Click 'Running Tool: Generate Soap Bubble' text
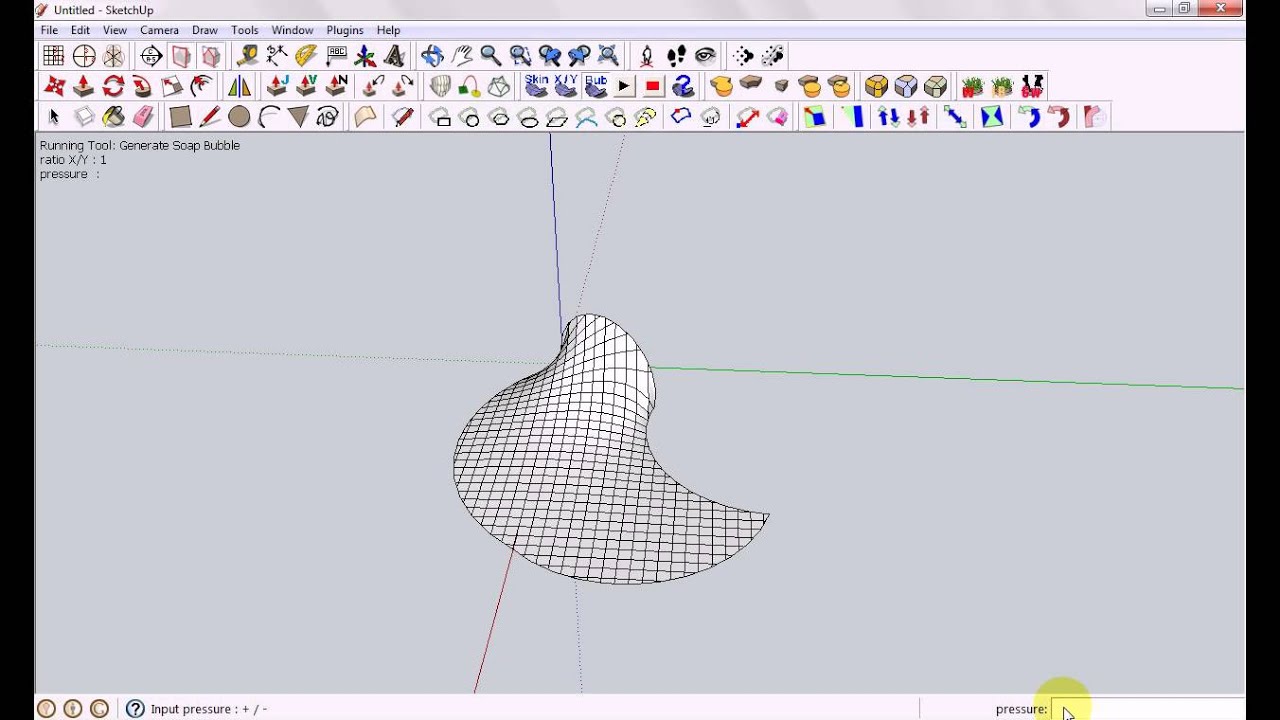 [x=140, y=145]
